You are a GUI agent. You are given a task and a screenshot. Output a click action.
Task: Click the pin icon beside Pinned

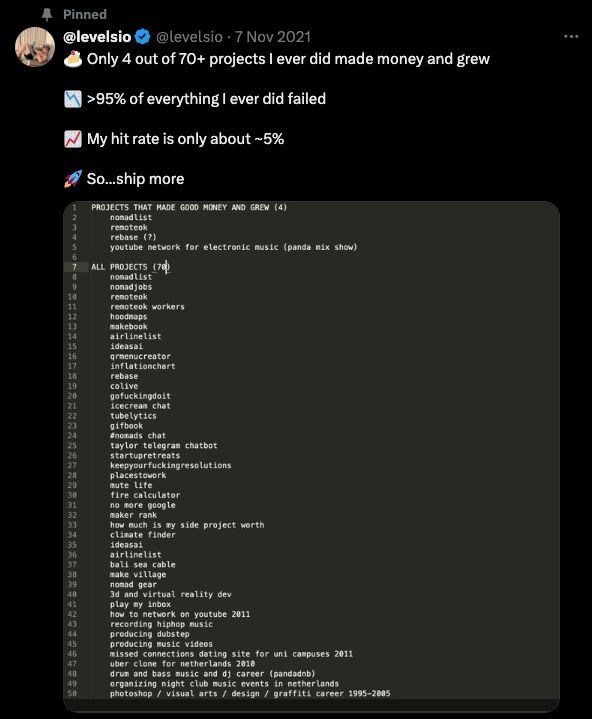47,15
